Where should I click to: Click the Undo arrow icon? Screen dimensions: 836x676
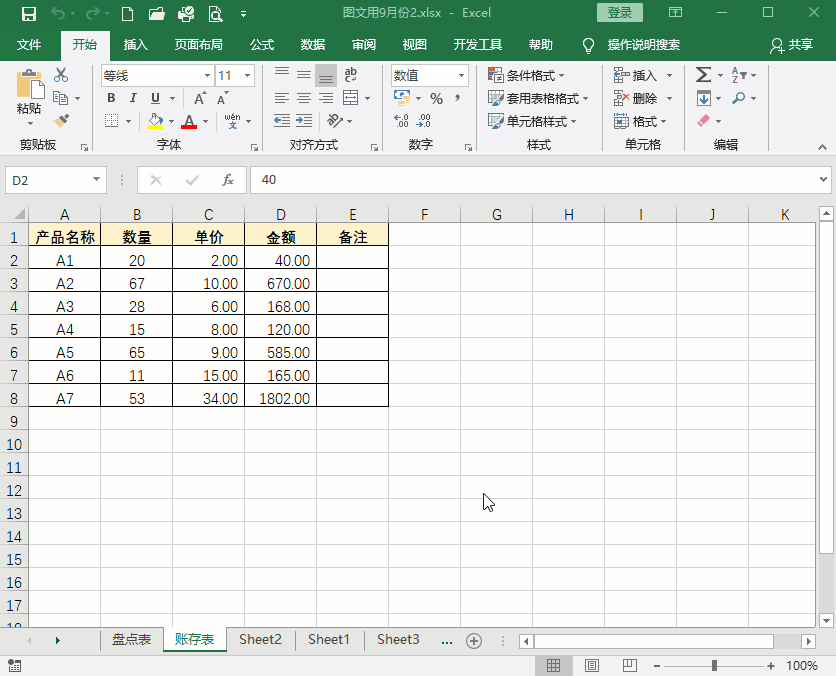pos(58,13)
